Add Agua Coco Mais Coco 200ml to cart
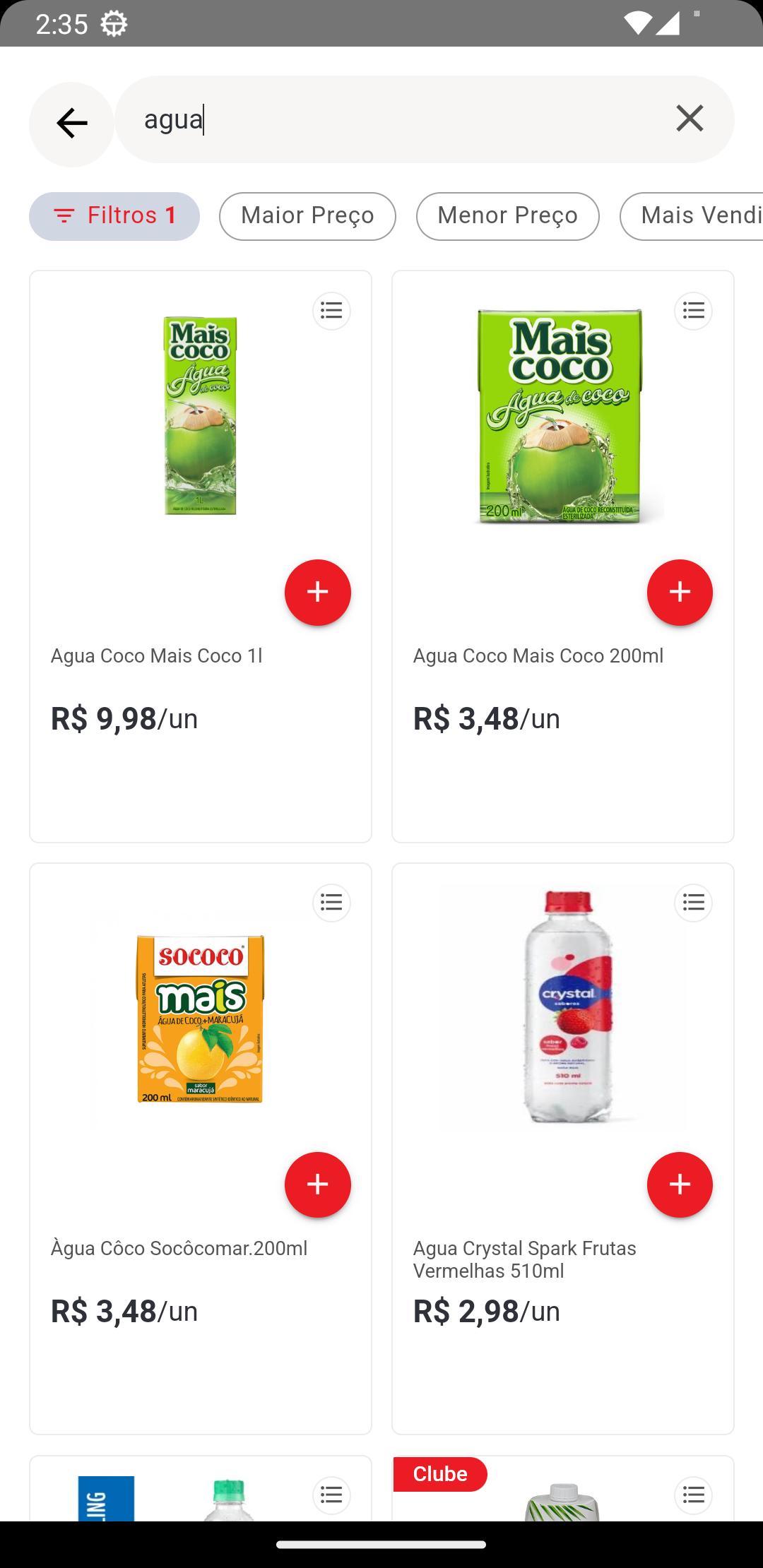This screenshot has width=763, height=1568. pyautogui.click(x=679, y=592)
